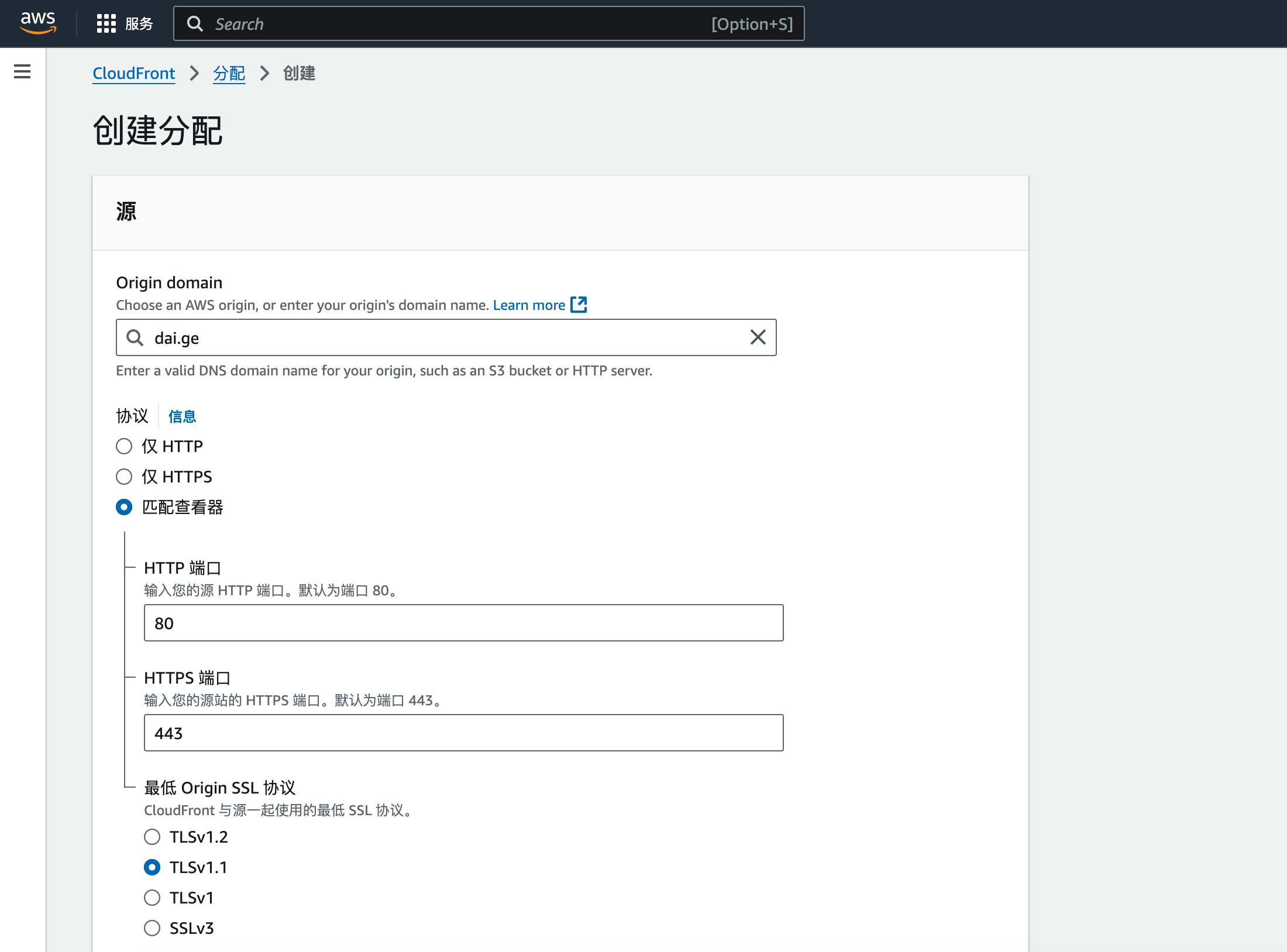1287x952 pixels.
Task: Click the Origin domain label
Action: coord(169,282)
